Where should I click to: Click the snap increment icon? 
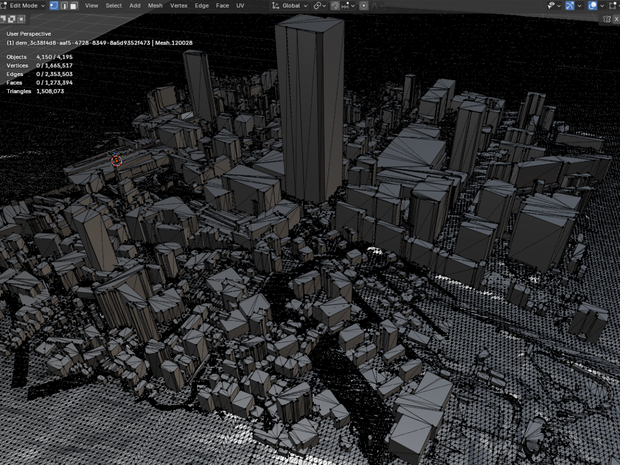(345, 6)
